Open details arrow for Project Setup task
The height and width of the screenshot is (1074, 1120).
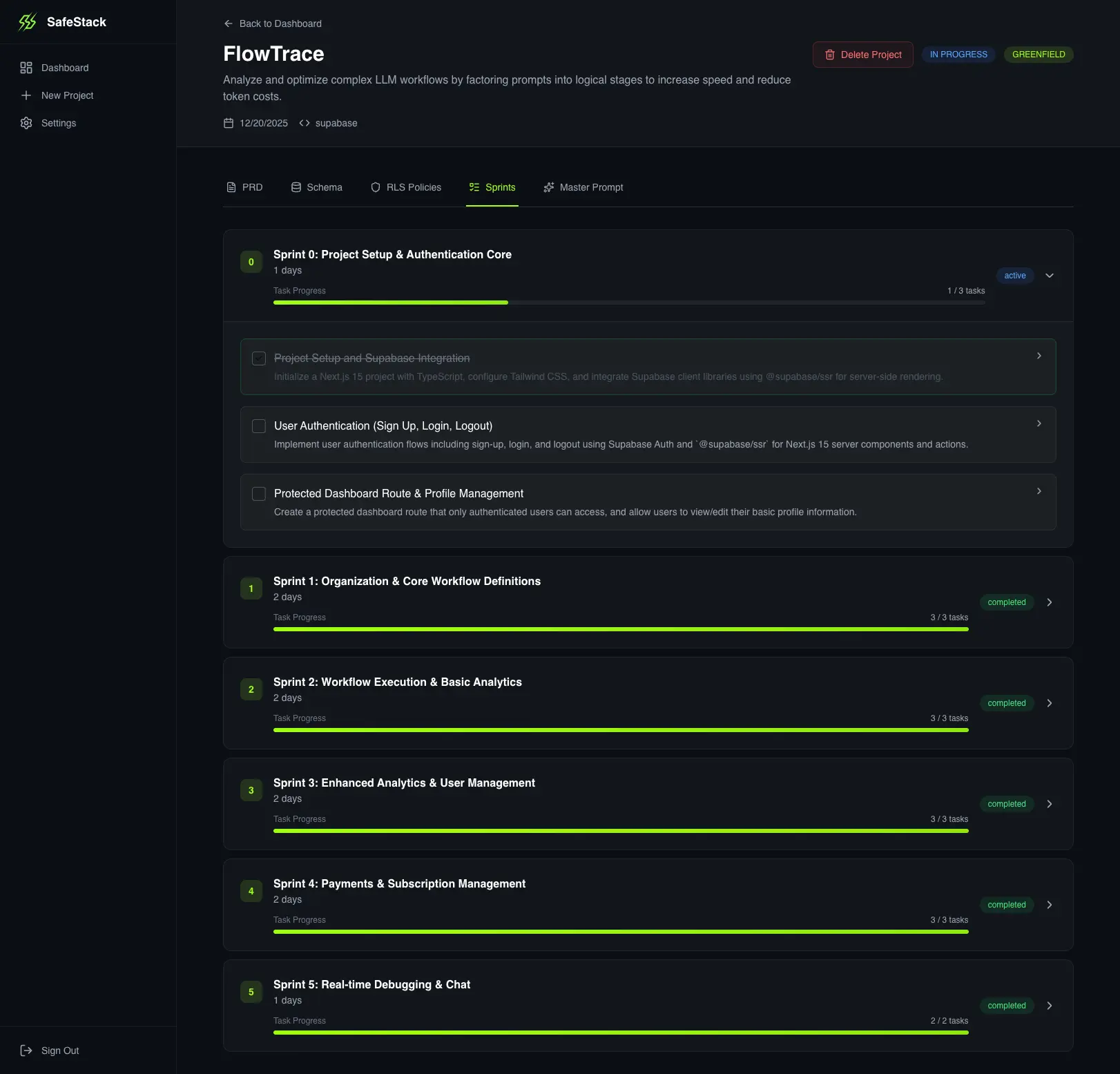click(1039, 356)
